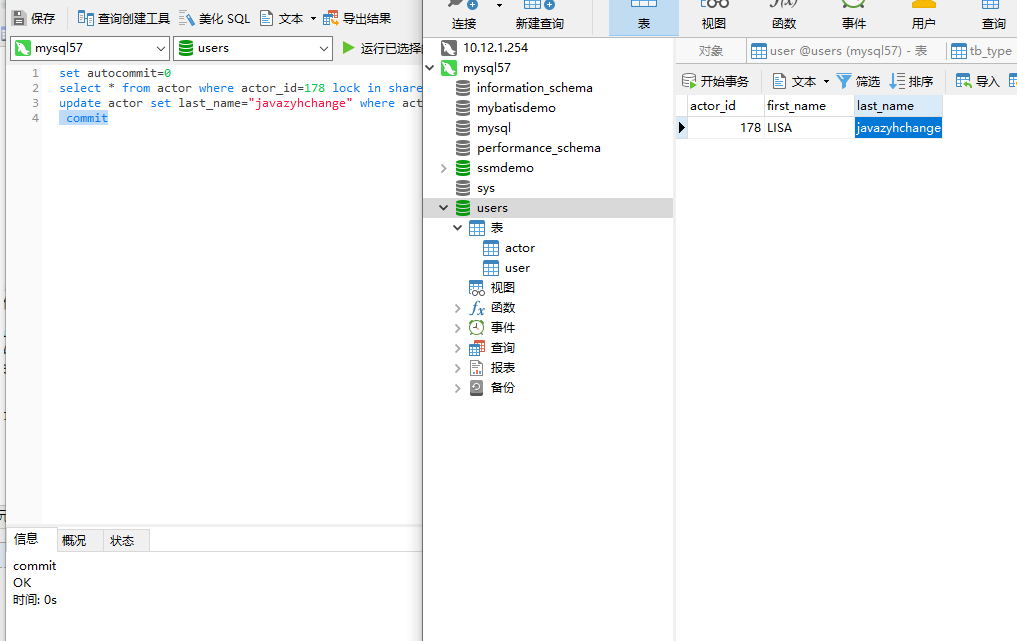Click New Query (新建查询) button
Screen dimensions: 1017x641
coord(540,16)
